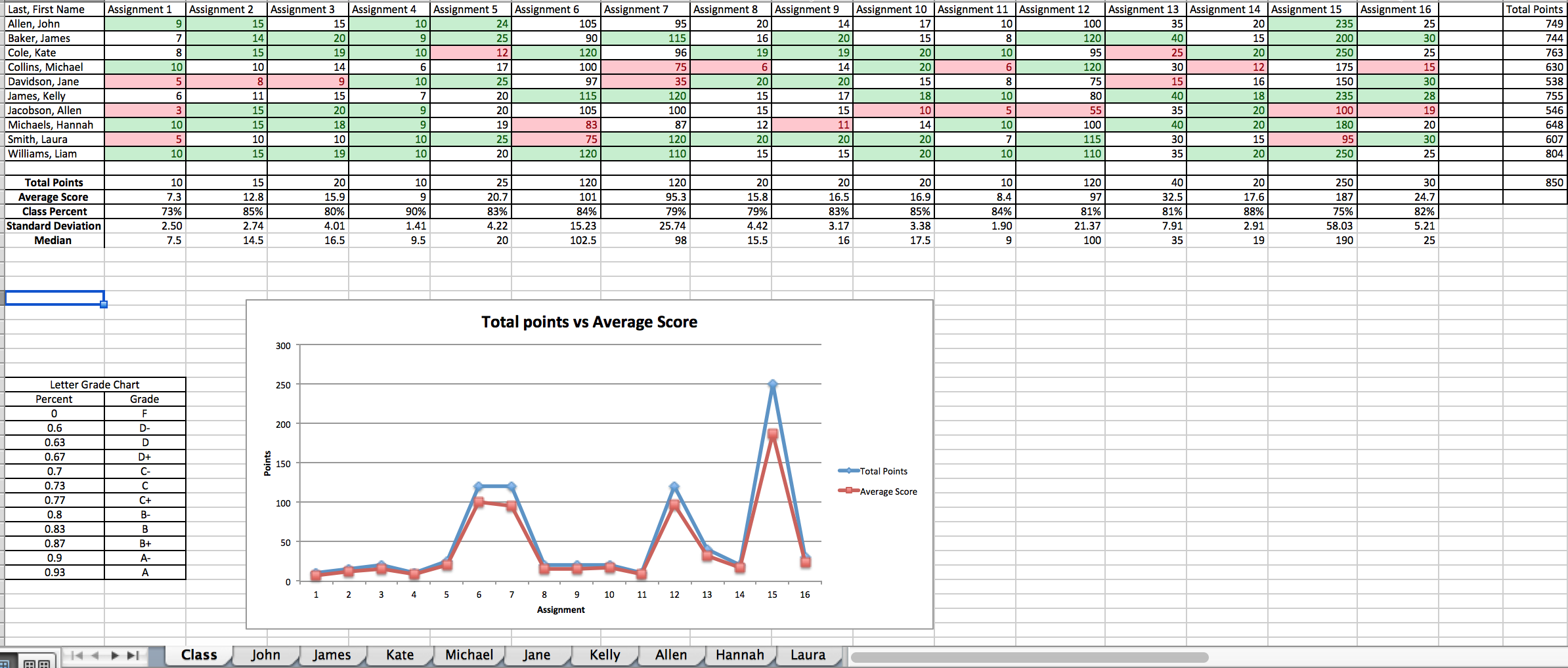
Task: Select the Letter Grade Chart header cell
Action: tap(95, 385)
